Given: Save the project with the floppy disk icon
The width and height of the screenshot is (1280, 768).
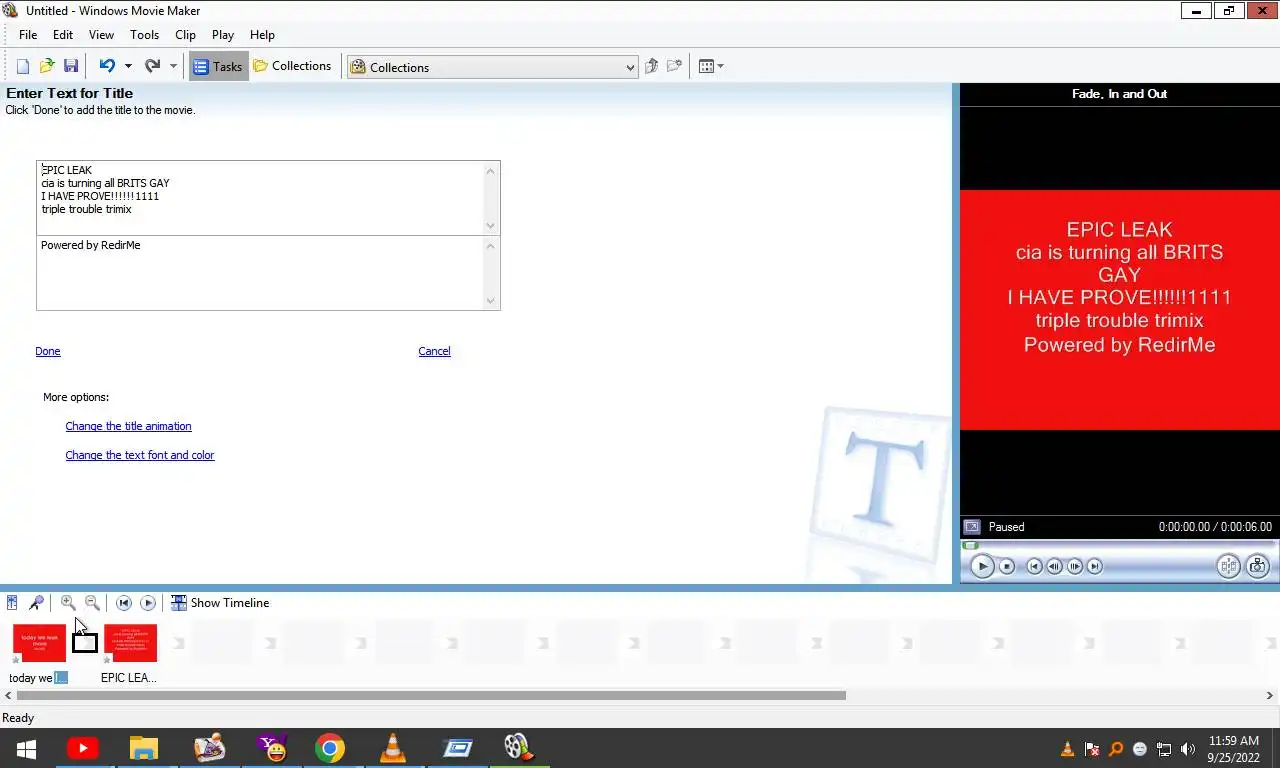Looking at the screenshot, I should coord(71,66).
